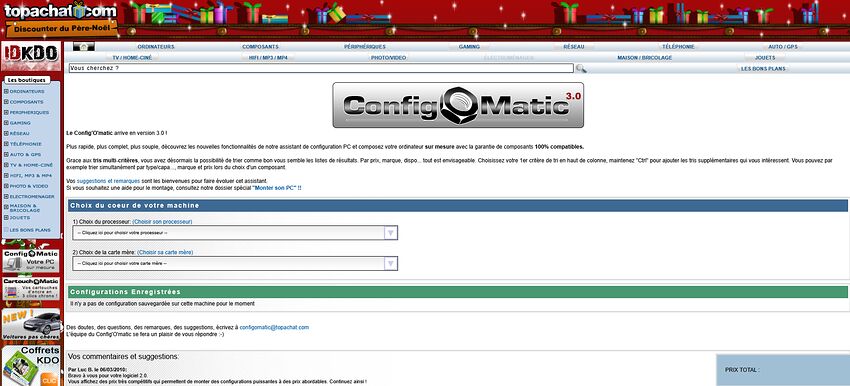
Task: Expand plus icon beside HIFI, MP3 & MP4 in sidebar
Action: pos(6,176)
